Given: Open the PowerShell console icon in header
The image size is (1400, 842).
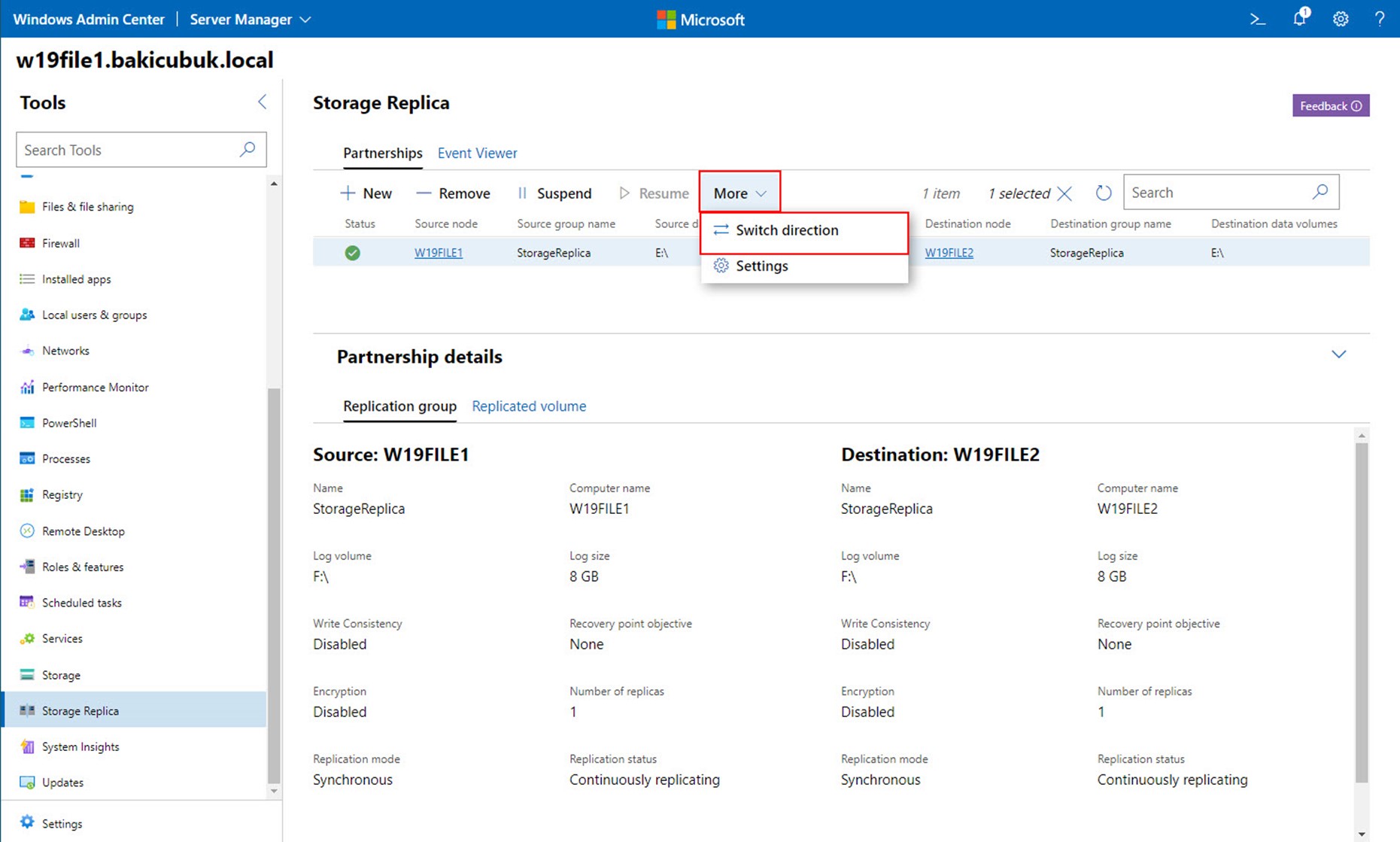Looking at the screenshot, I should click(x=1257, y=20).
